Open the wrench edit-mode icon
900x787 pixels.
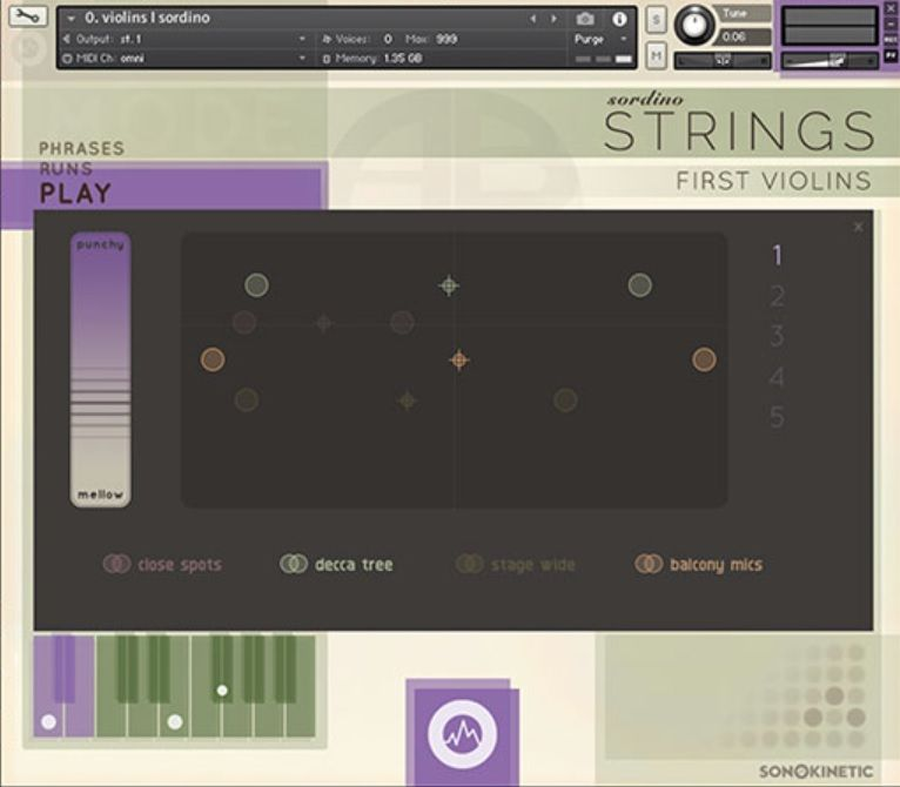(28, 17)
